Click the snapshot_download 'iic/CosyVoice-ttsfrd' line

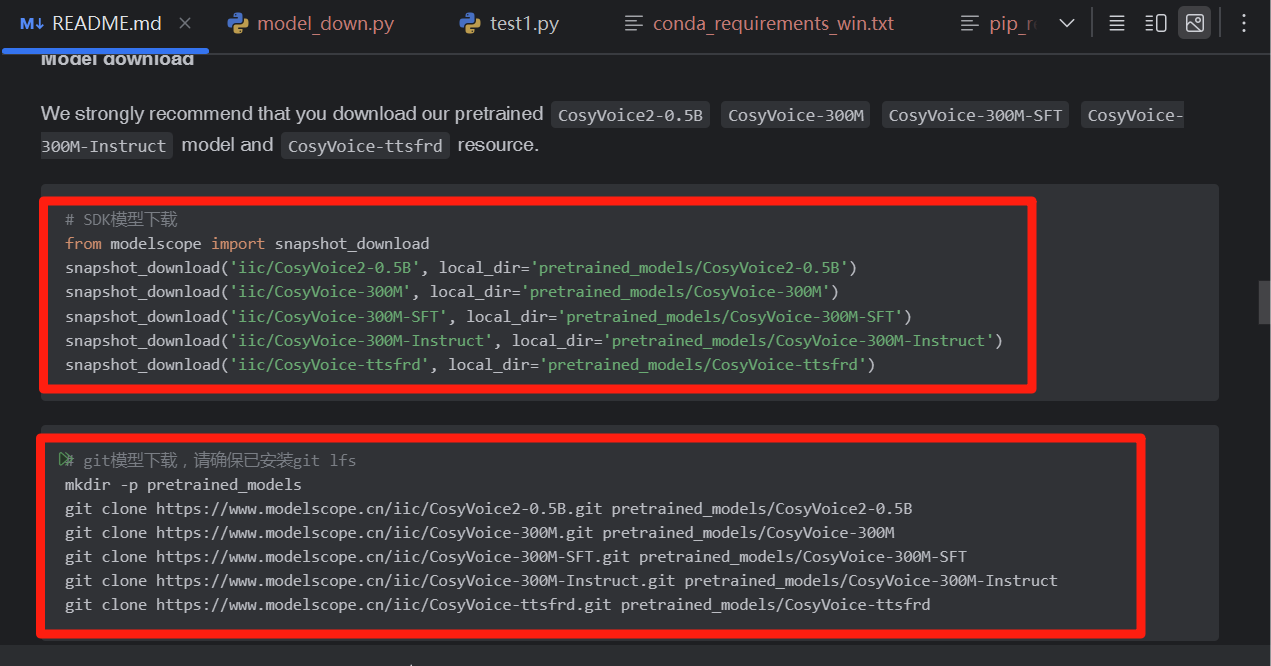[x=470, y=364]
